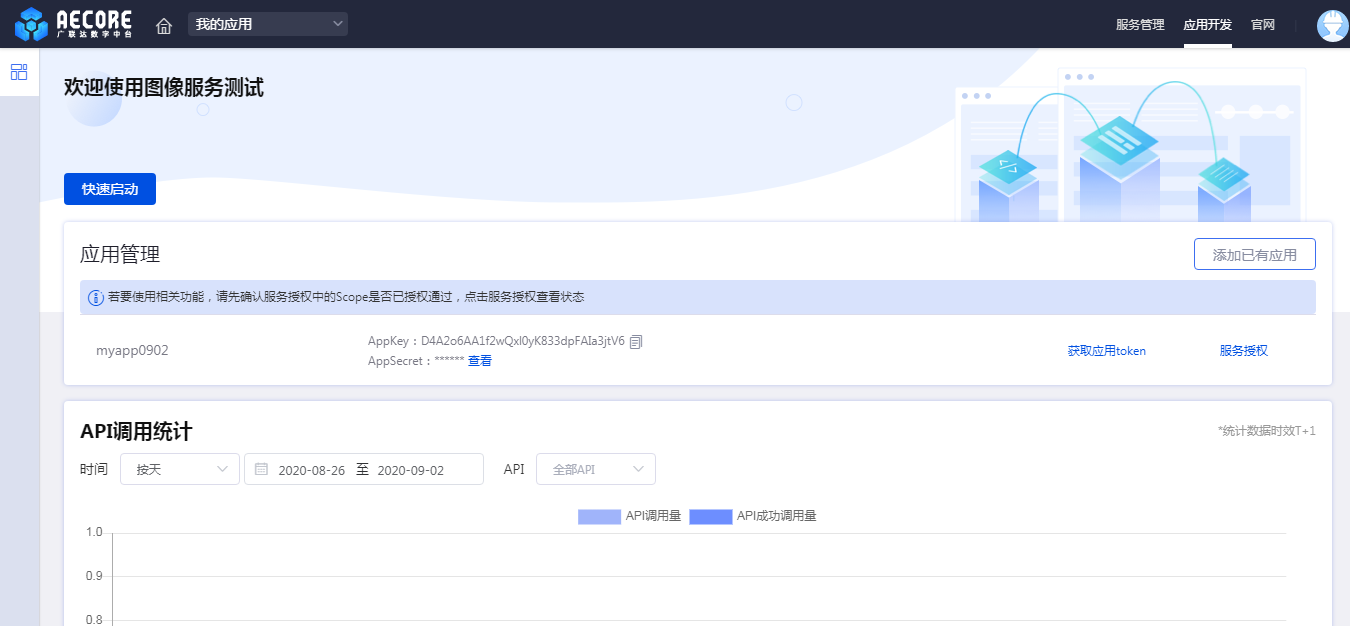
Task: Expand the 全部API filter dropdown
Action: (x=596, y=469)
